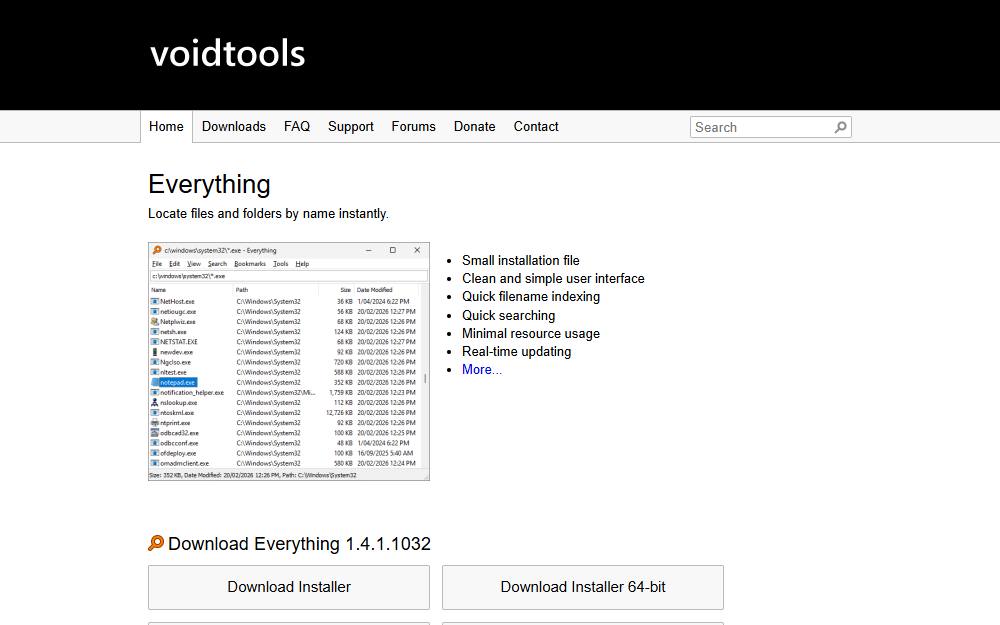Click 'Real-time updating' bullet text
1000x625 pixels.
point(517,351)
